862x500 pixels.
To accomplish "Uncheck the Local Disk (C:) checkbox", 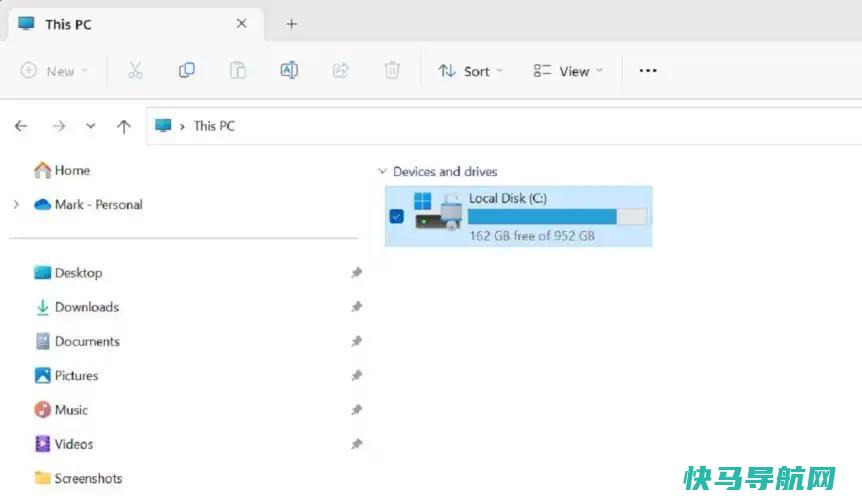I will (396, 216).
